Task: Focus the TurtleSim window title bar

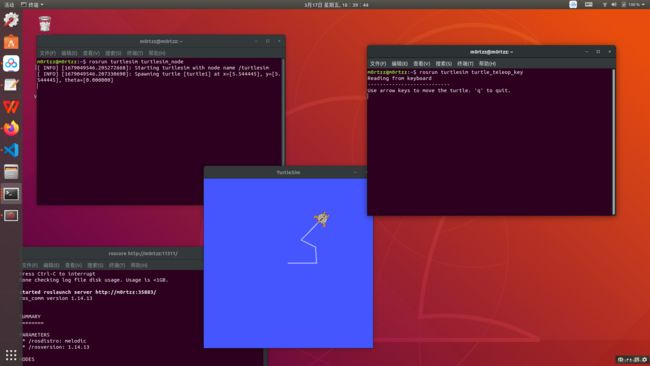Action: [288, 172]
